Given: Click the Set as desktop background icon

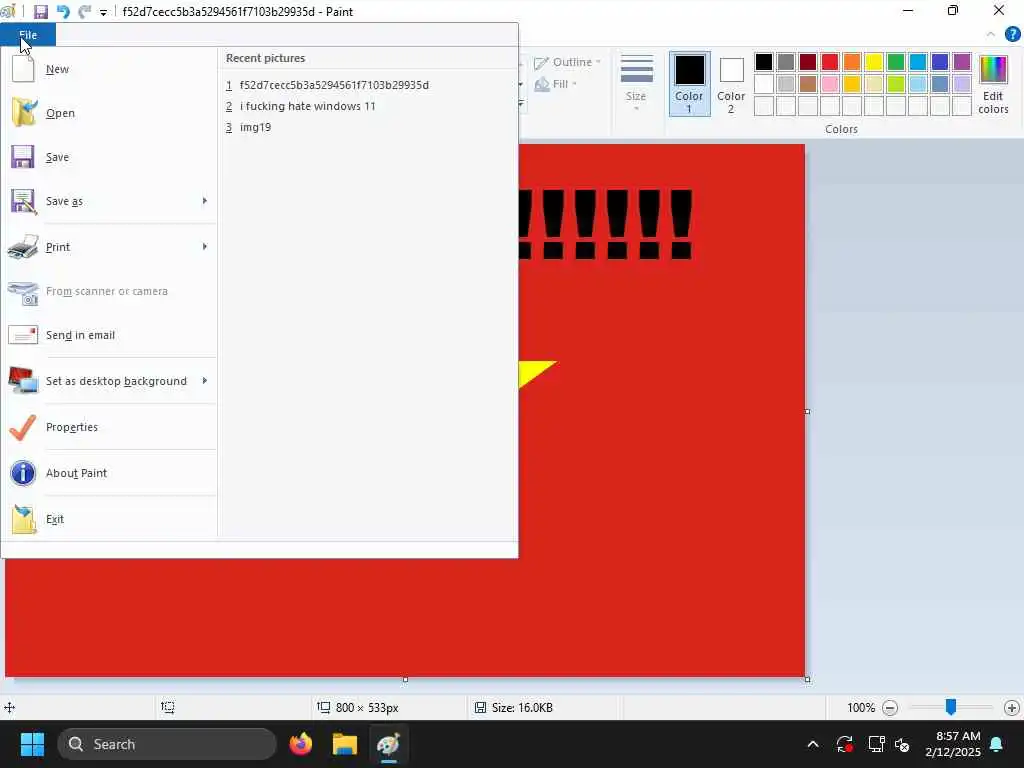Looking at the screenshot, I should pos(23,381).
